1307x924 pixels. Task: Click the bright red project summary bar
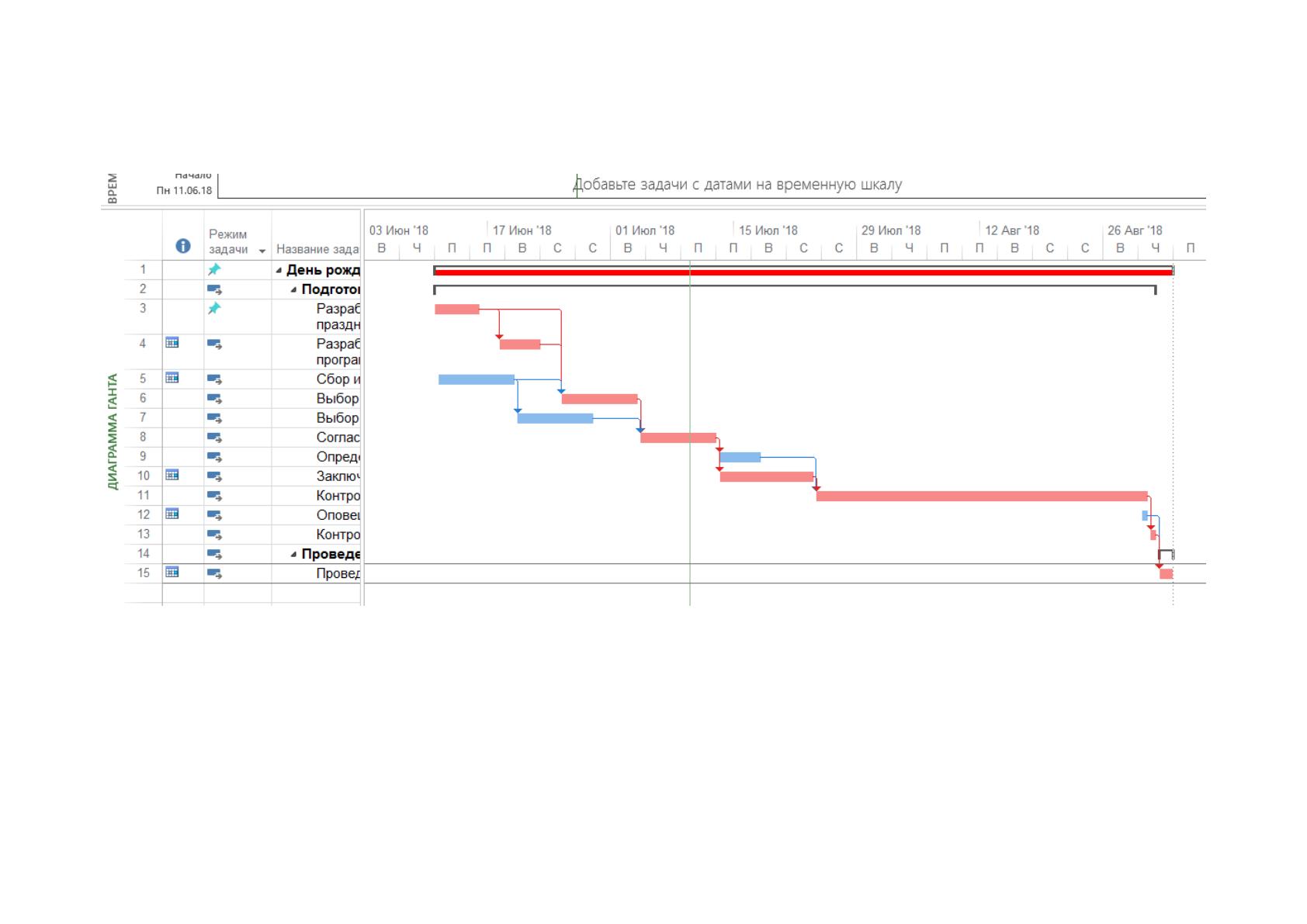pyautogui.click(x=803, y=272)
